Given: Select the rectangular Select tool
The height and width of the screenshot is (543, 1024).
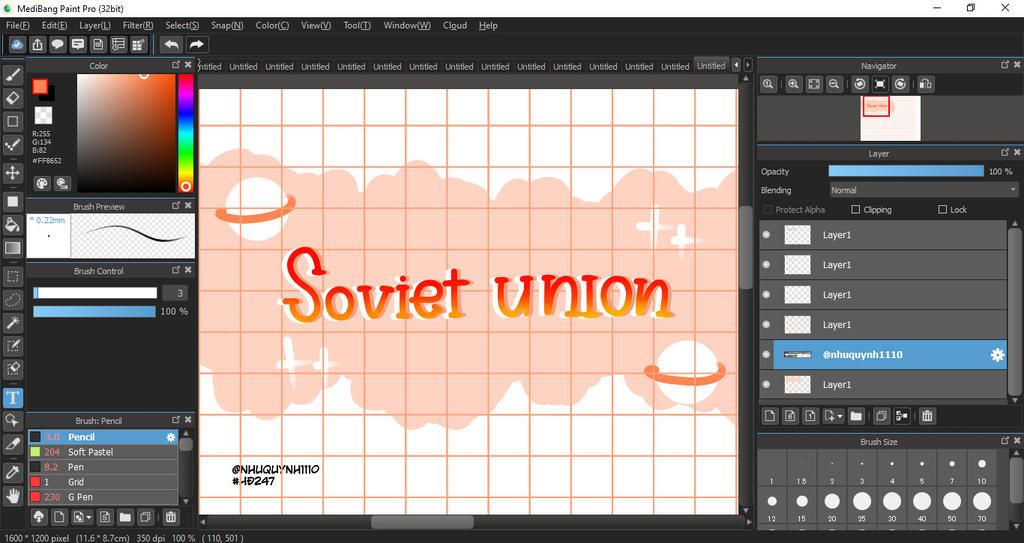Looking at the screenshot, I should click(12, 276).
